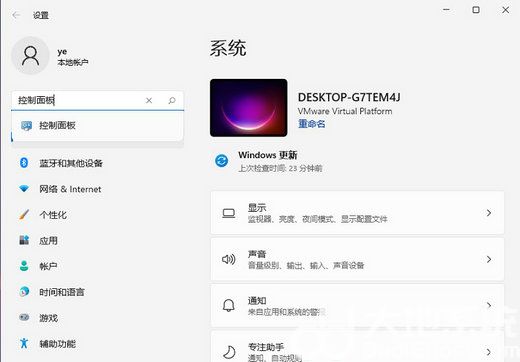Open 辅助功能 settings

(x=57, y=344)
